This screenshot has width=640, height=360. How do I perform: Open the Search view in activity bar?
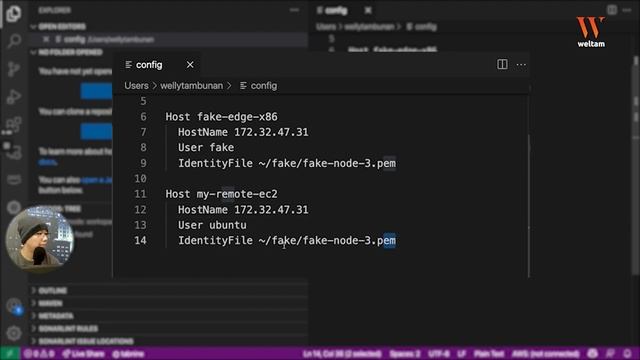13,41
